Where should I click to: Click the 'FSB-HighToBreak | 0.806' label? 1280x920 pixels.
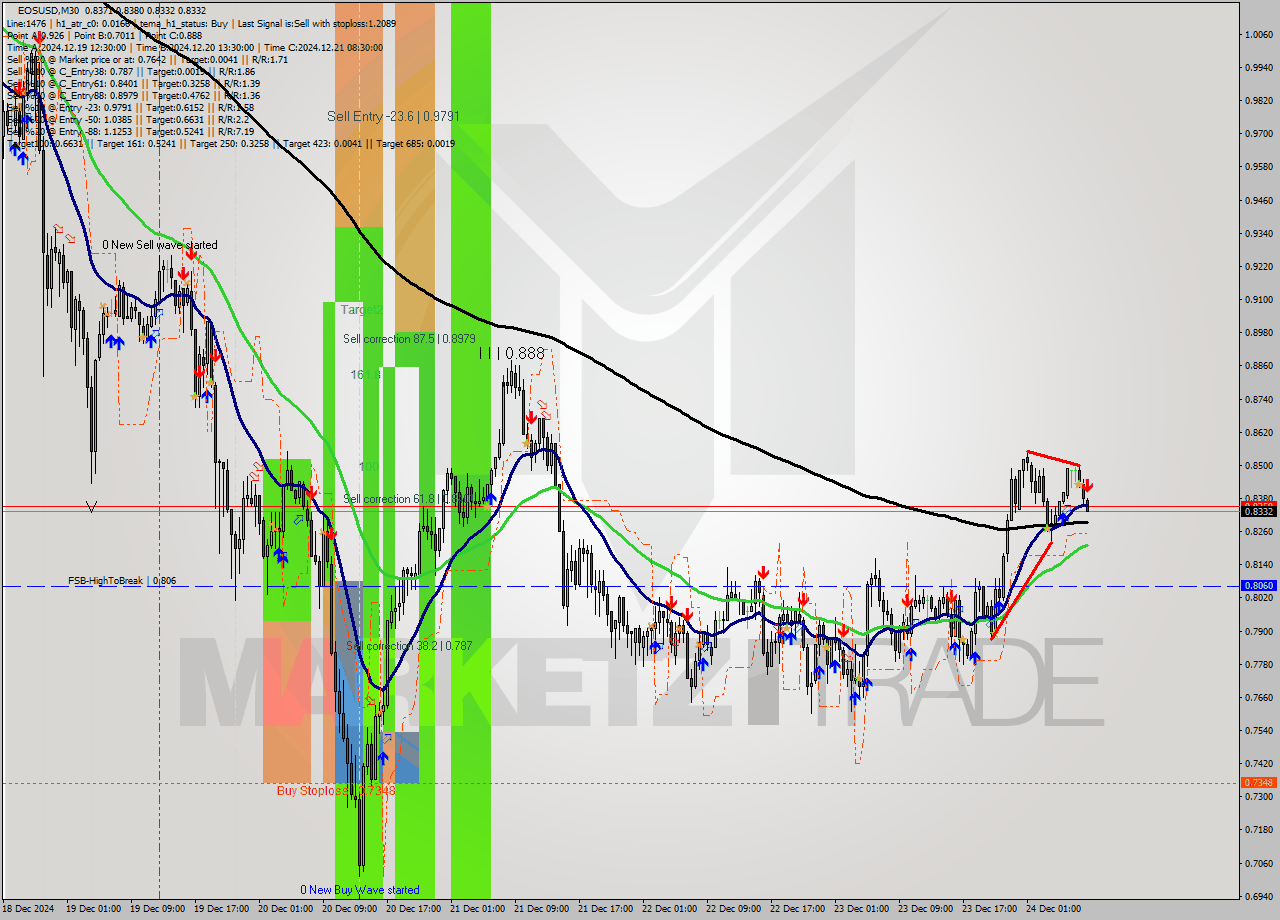coord(122,580)
